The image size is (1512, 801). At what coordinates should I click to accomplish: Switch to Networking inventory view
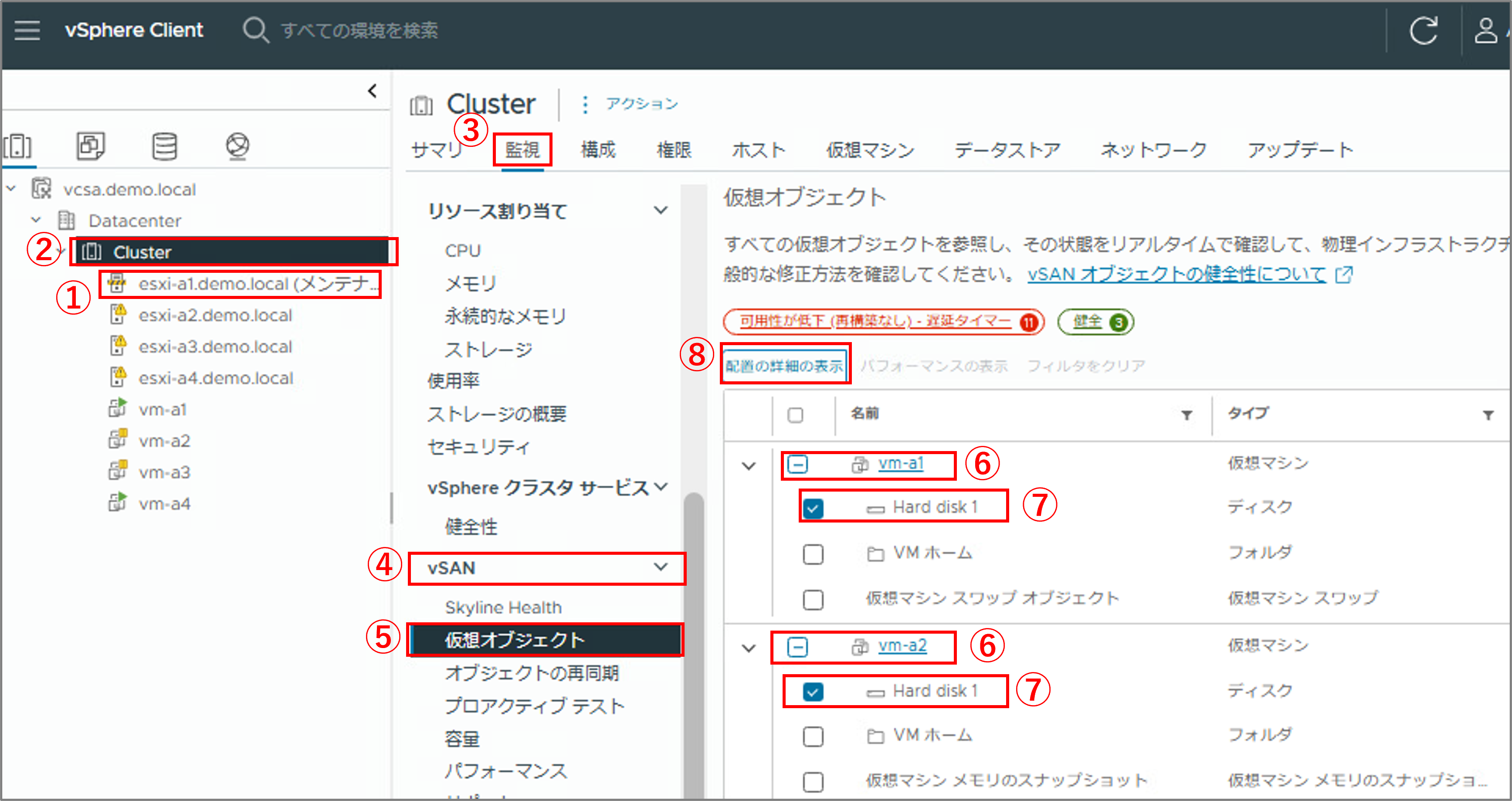click(x=238, y=146)
